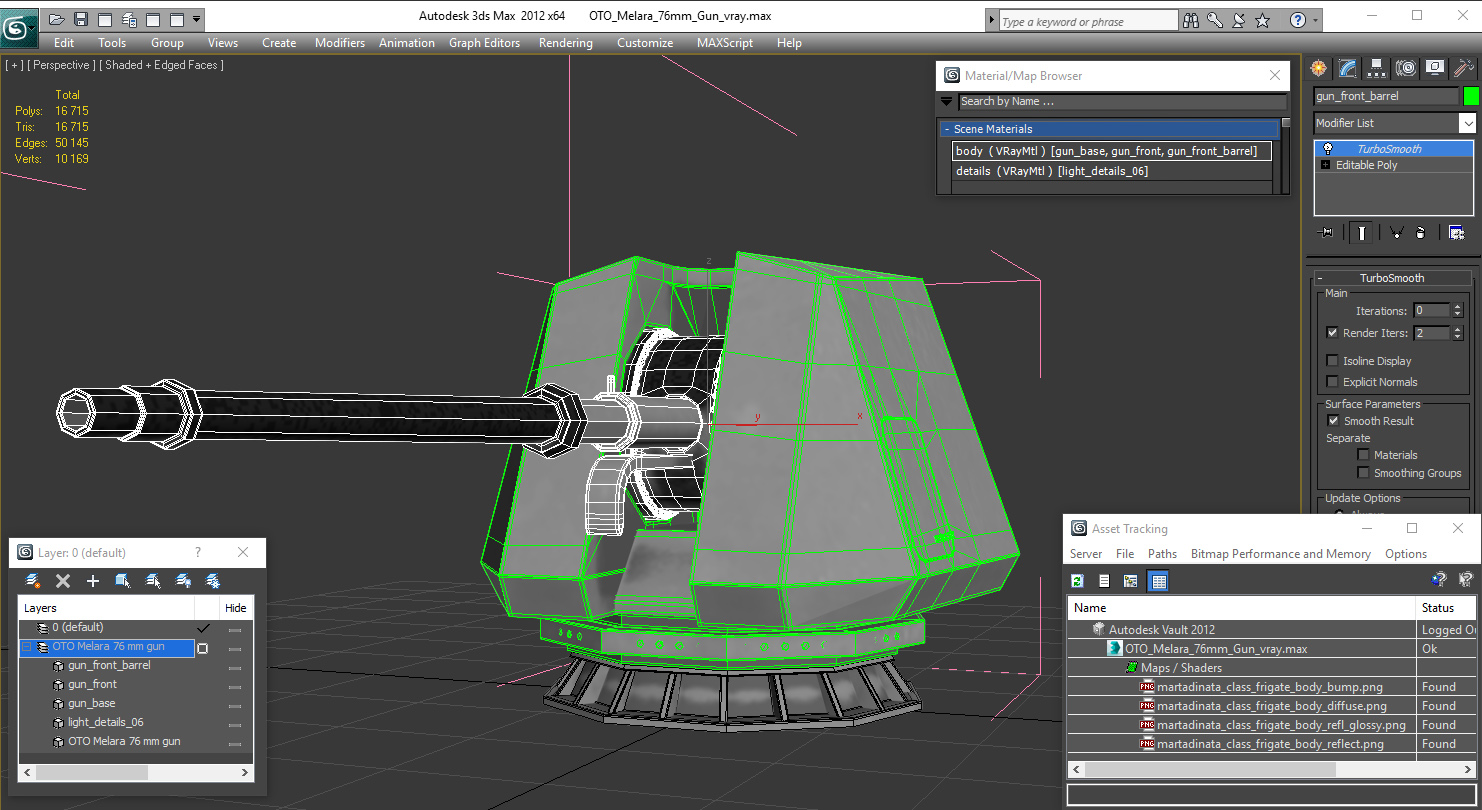Click the Hide column header in Layer dialog

coord(236,608)
